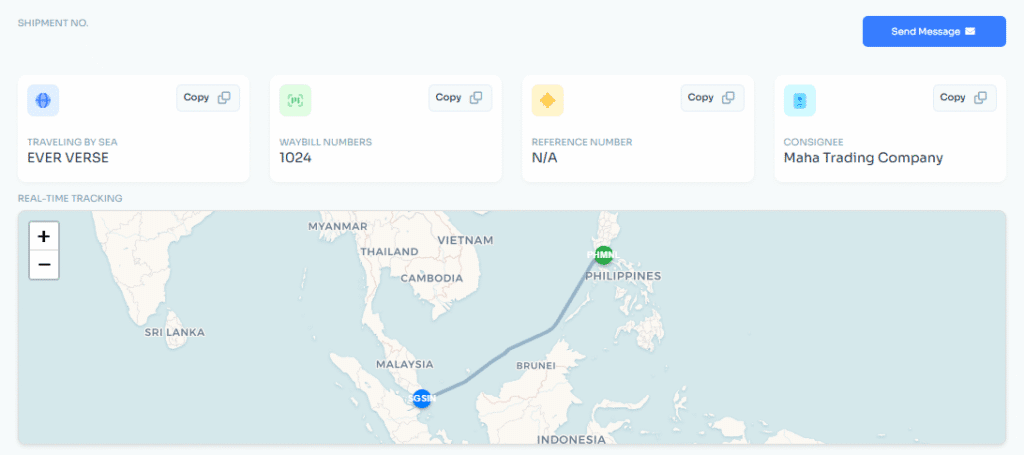Click the blue globe sea-travel icon
The width and height of the screenshot is (1024, 455).
click(43, 100)
